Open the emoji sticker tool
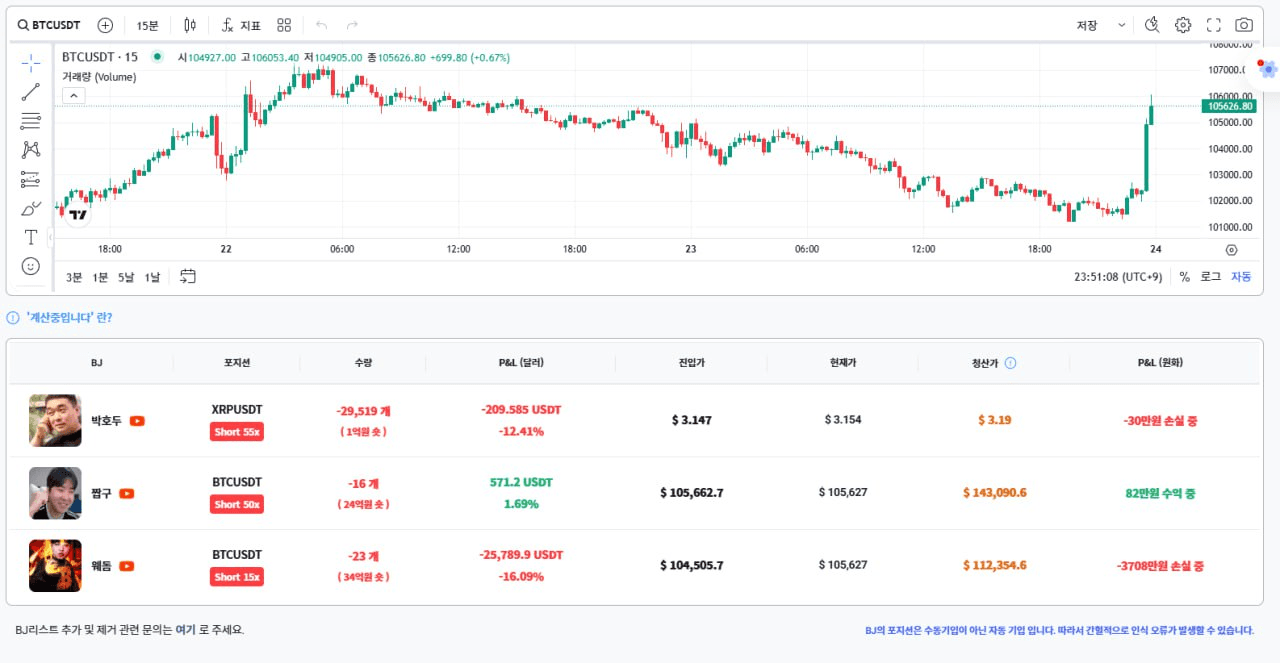This screenshot has height=663, width=1280. [31, 266]
